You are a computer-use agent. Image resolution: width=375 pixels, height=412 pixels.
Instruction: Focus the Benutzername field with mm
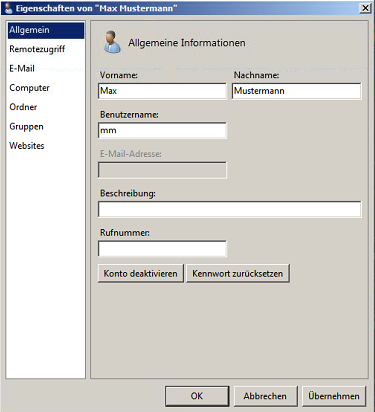pyautogui.click(x=162, y=130)
